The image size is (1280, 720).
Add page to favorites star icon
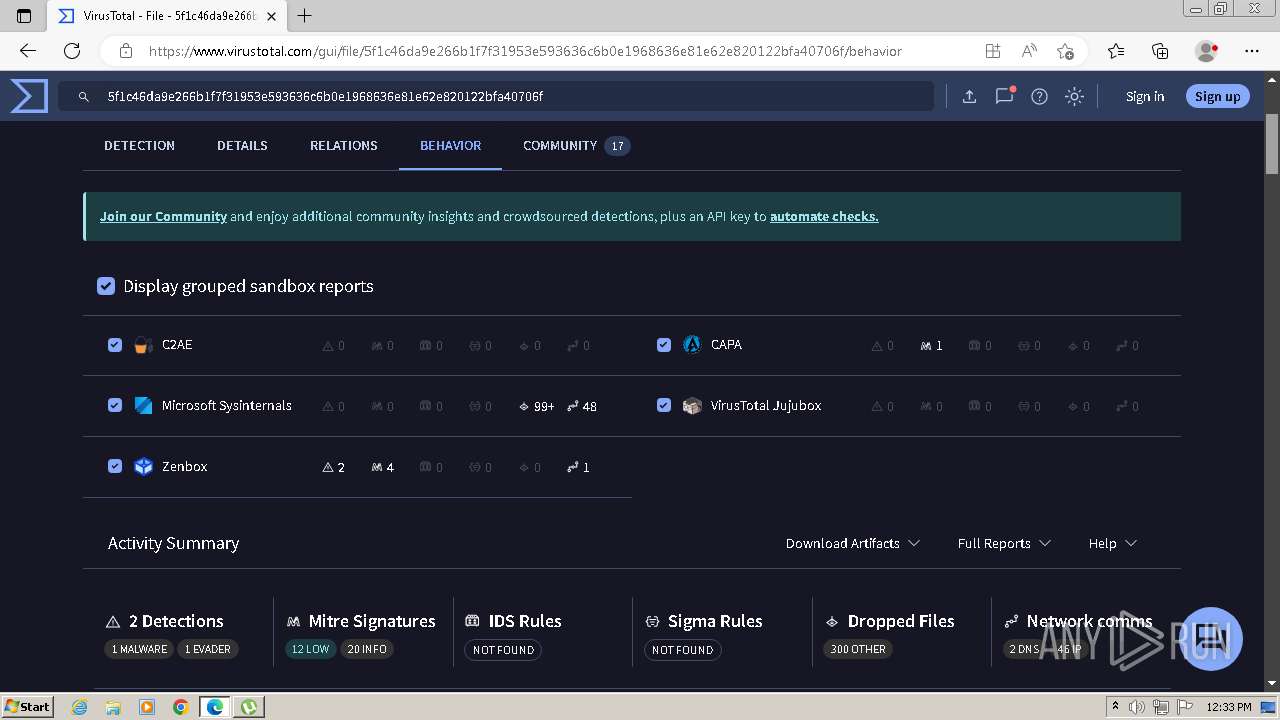tap(1065, 51)
